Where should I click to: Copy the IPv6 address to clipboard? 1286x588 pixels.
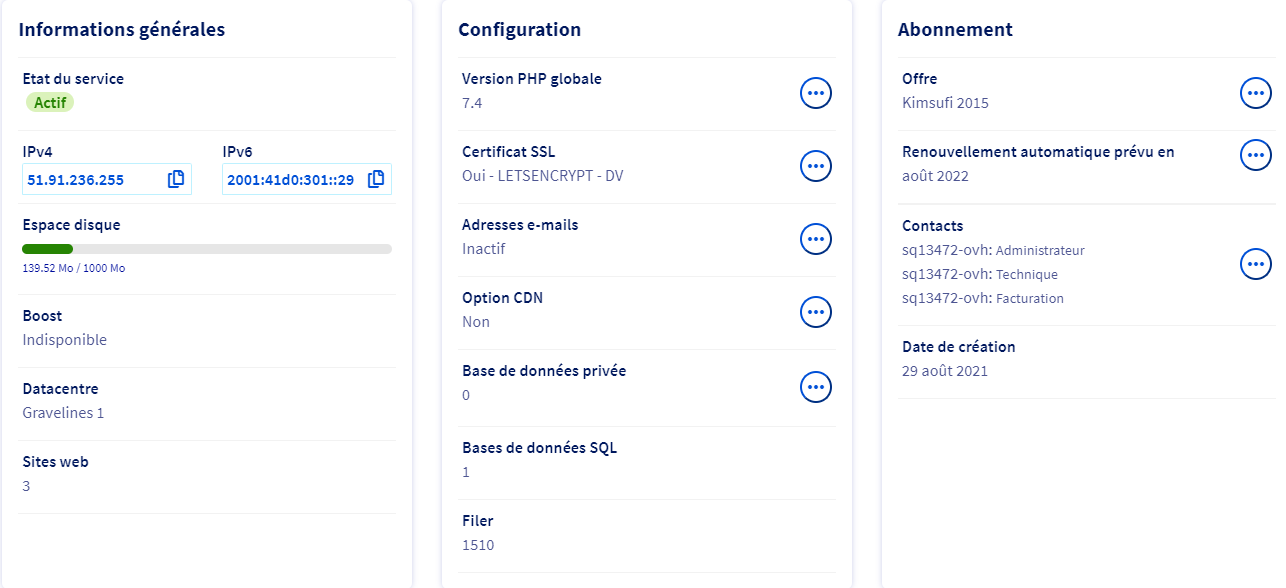tap(376, 180)
